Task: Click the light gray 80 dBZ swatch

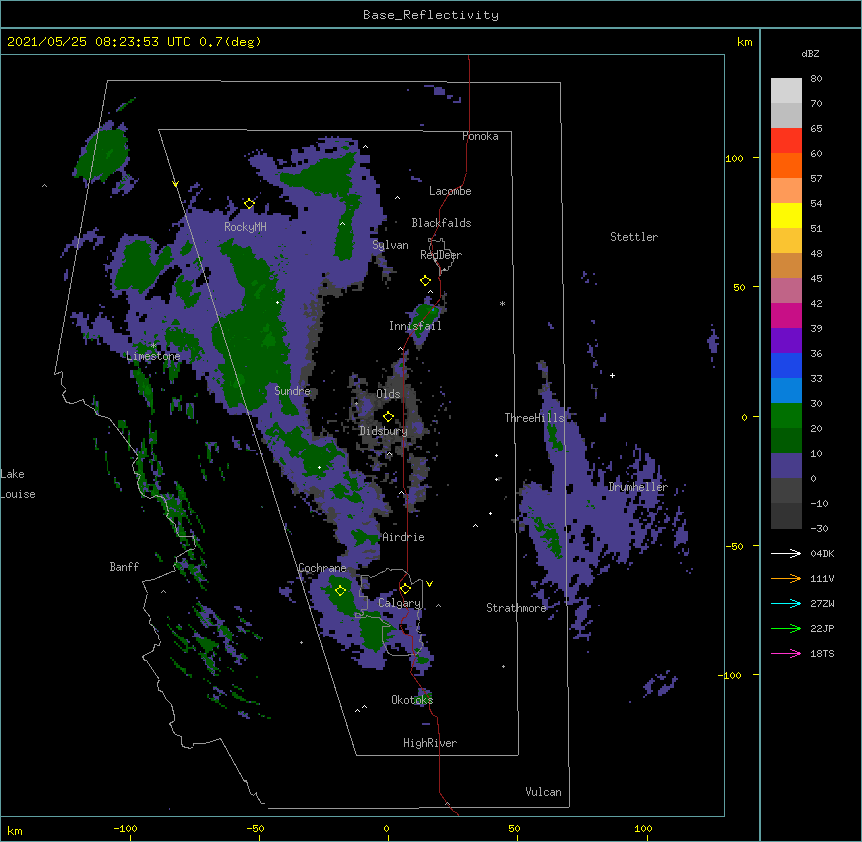Action: tap(786, 91)
